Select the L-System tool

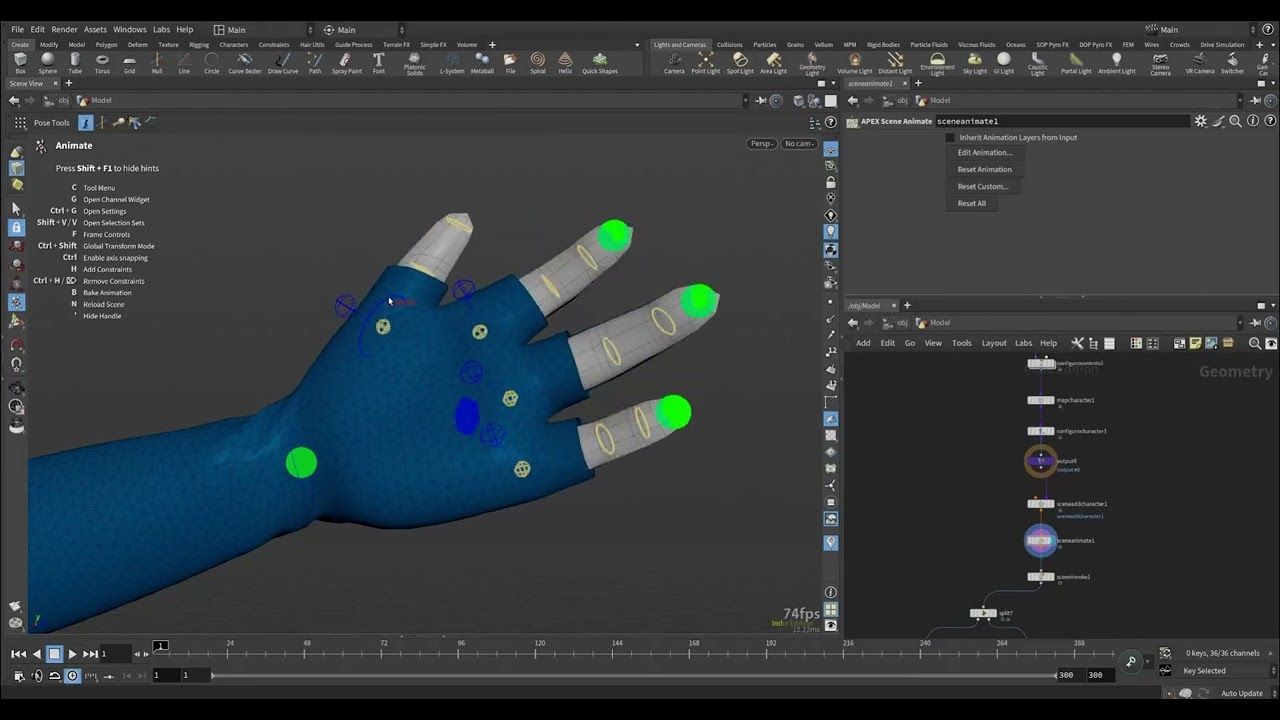(x=452, y=63)
